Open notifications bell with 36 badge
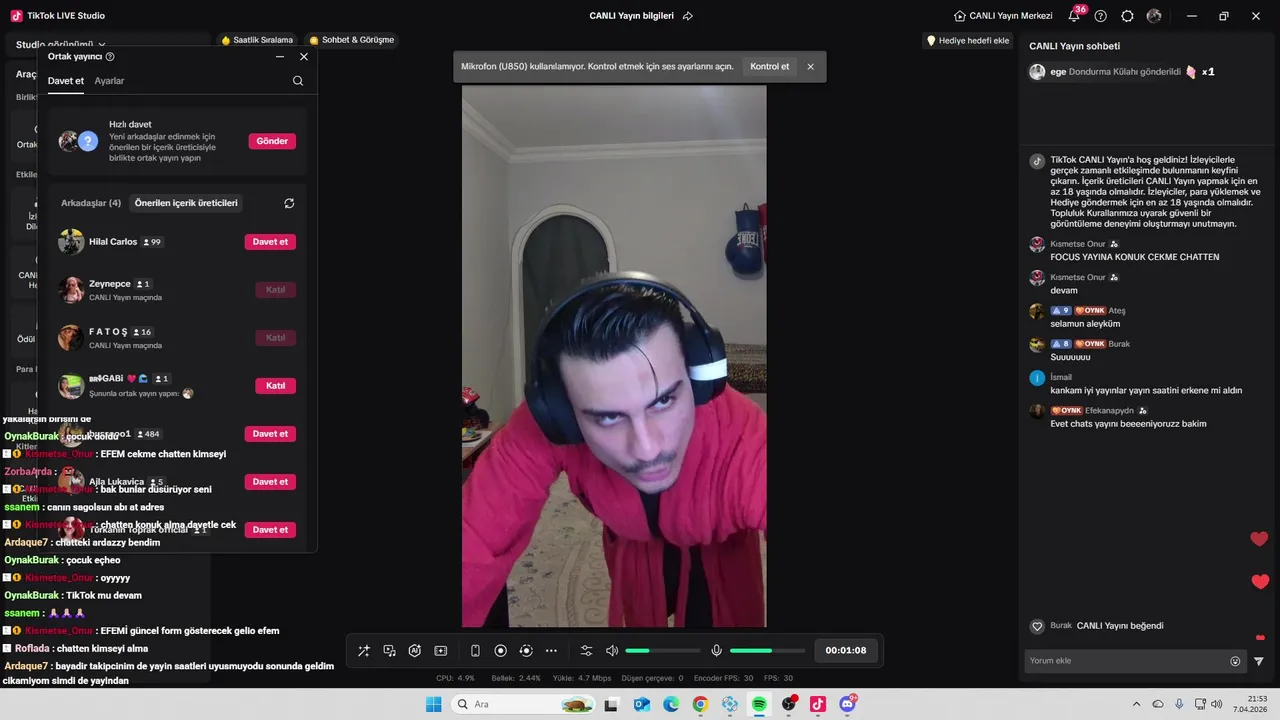 1075,16
